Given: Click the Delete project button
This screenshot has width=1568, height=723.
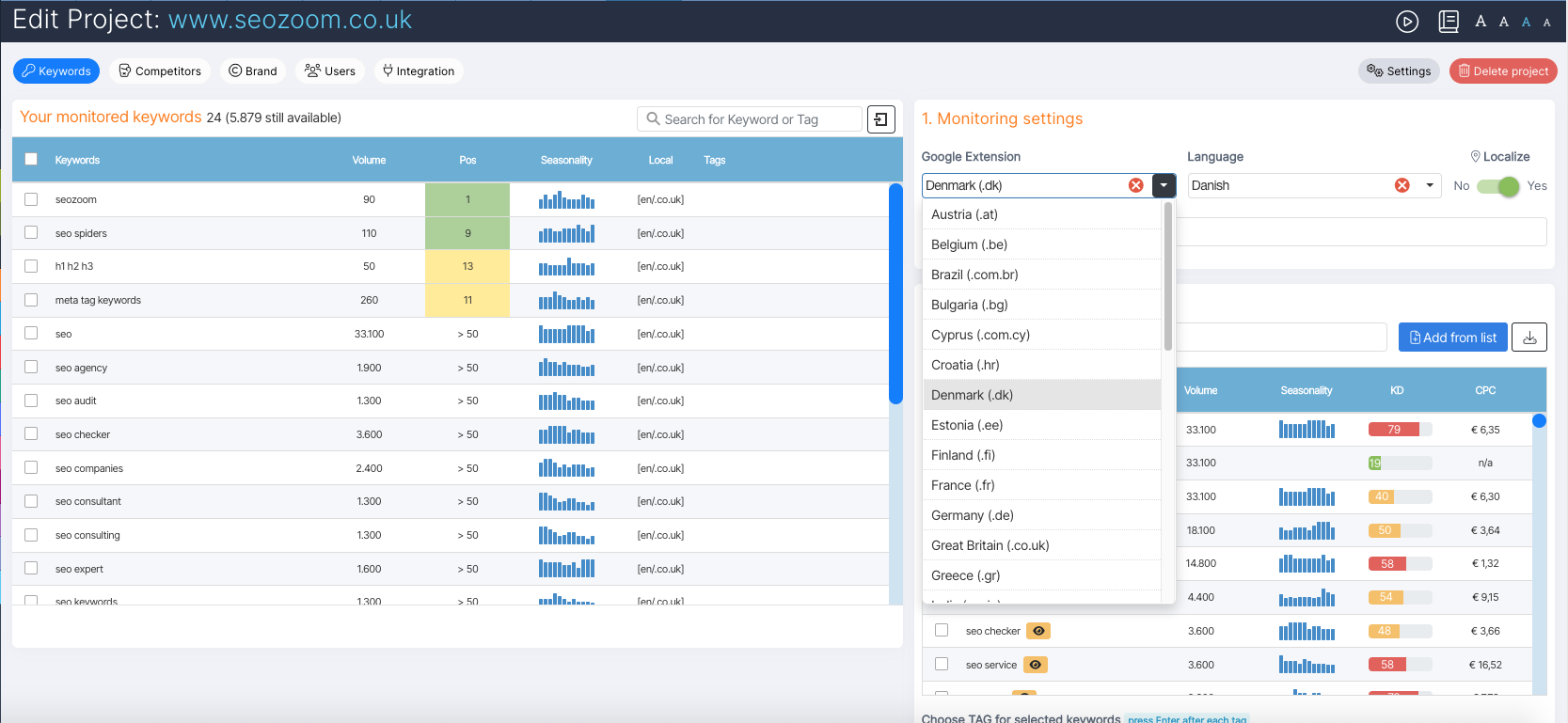Looking at the screenshot, I should 1502,71.
